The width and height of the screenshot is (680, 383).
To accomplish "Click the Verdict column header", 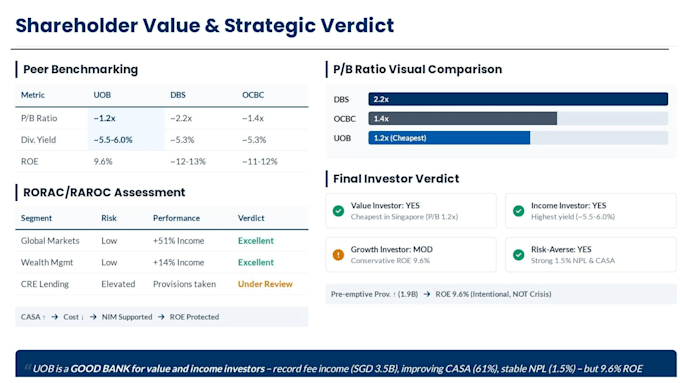I will click(251, 218).
